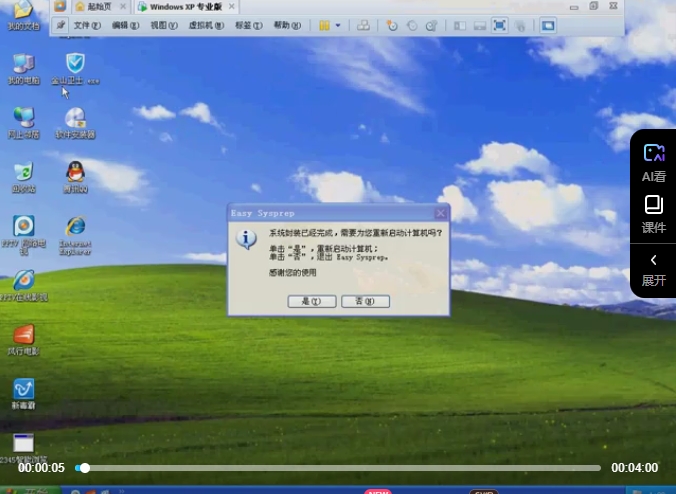Screen dimensions: 676x494
Task: Enter full screen mode from the toolbar
Action: 500,25
